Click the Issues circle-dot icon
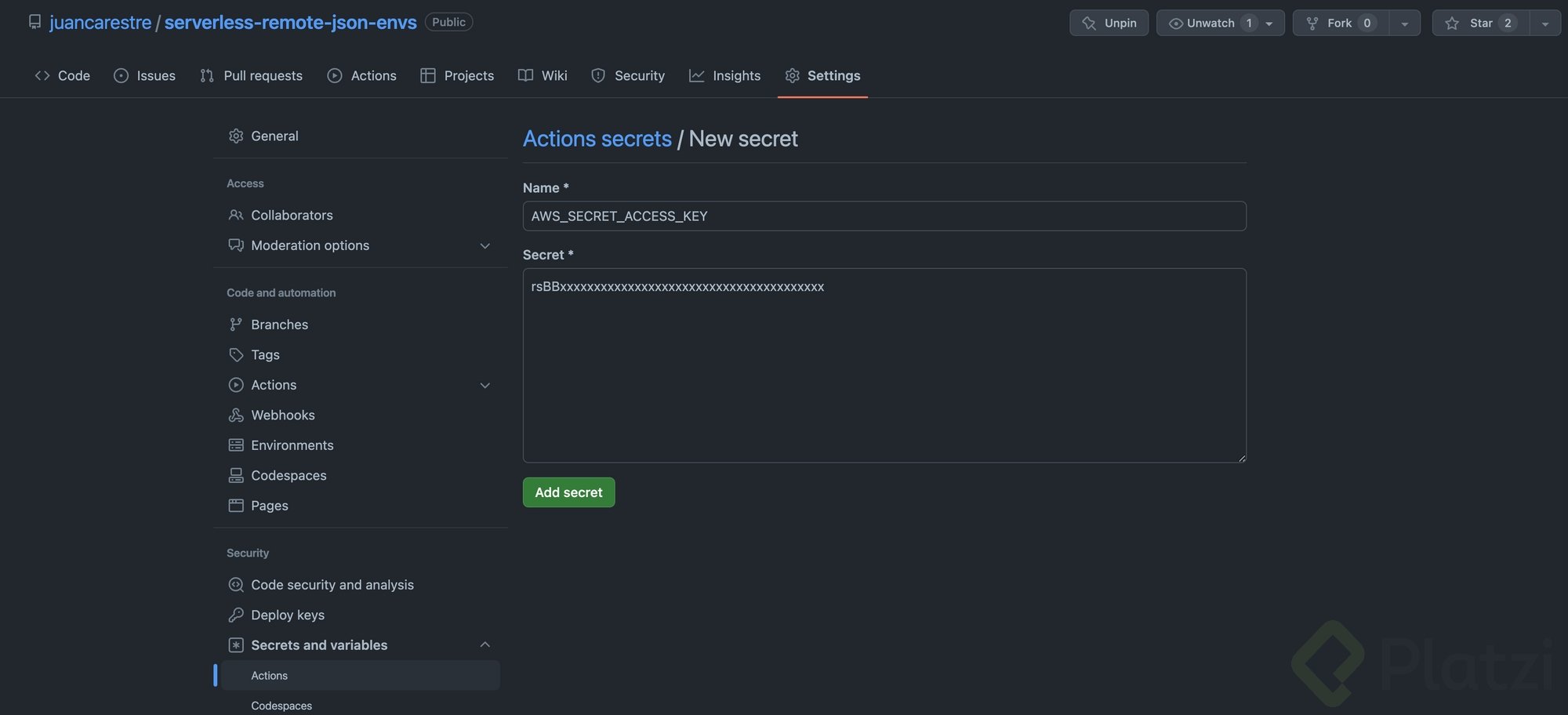 point(121,75)
